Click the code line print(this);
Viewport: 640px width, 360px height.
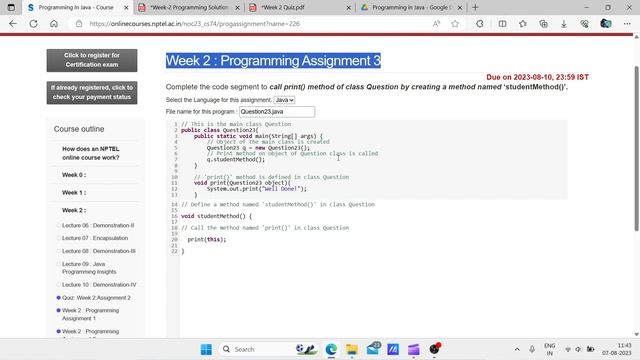207,240
